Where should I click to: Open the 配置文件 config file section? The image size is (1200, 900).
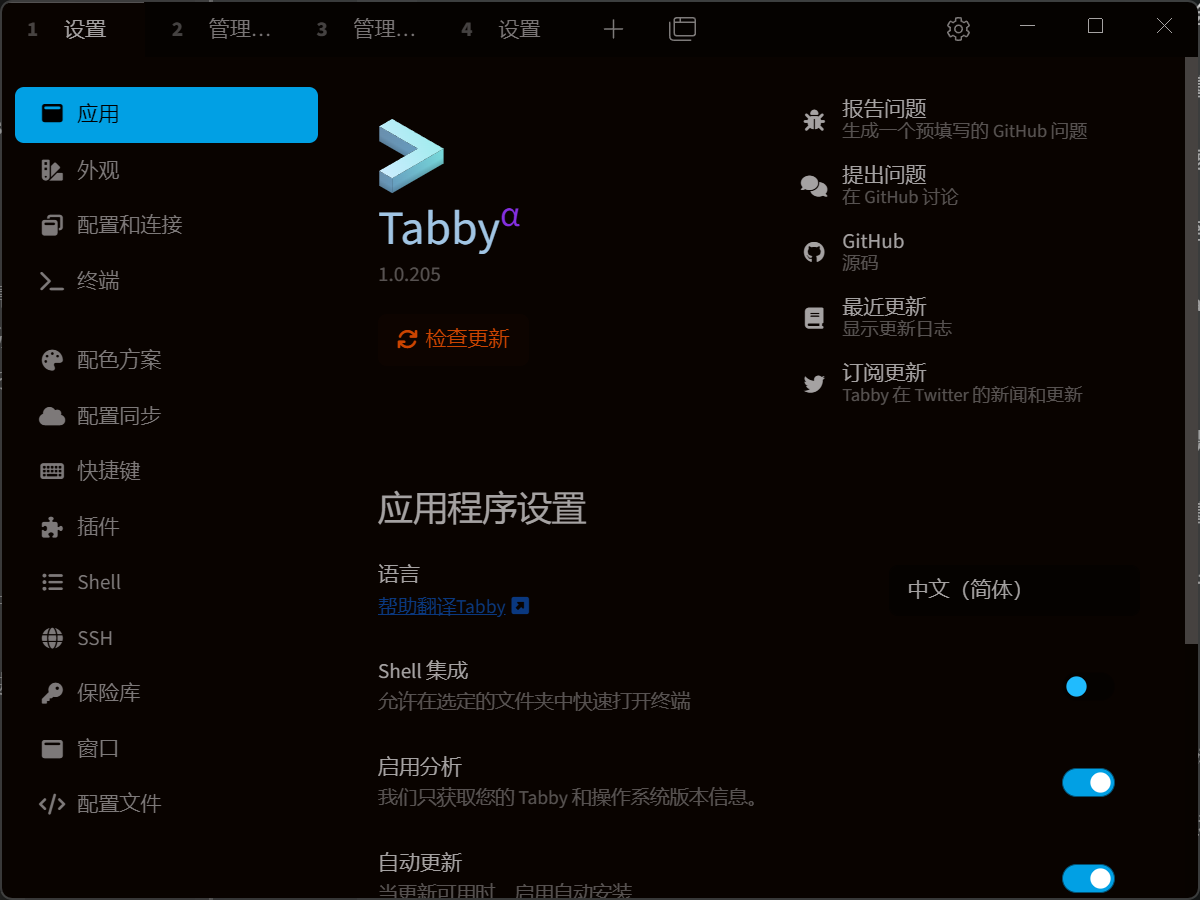click(166, 804)
